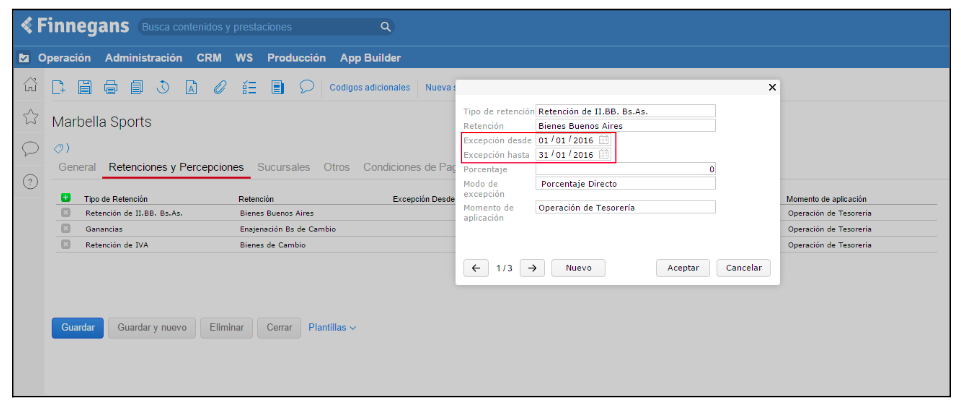Open the App Builder menu

(370, 58)
